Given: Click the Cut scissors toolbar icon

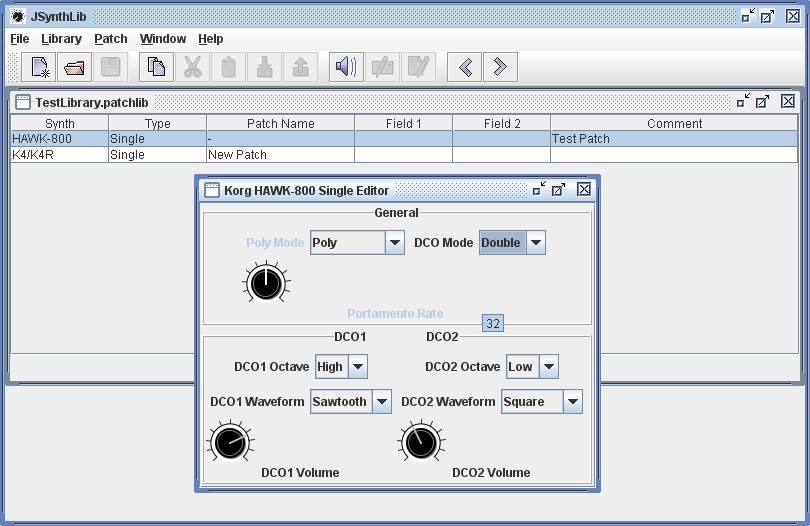Looking at the screenshot, I should (192, 67).
